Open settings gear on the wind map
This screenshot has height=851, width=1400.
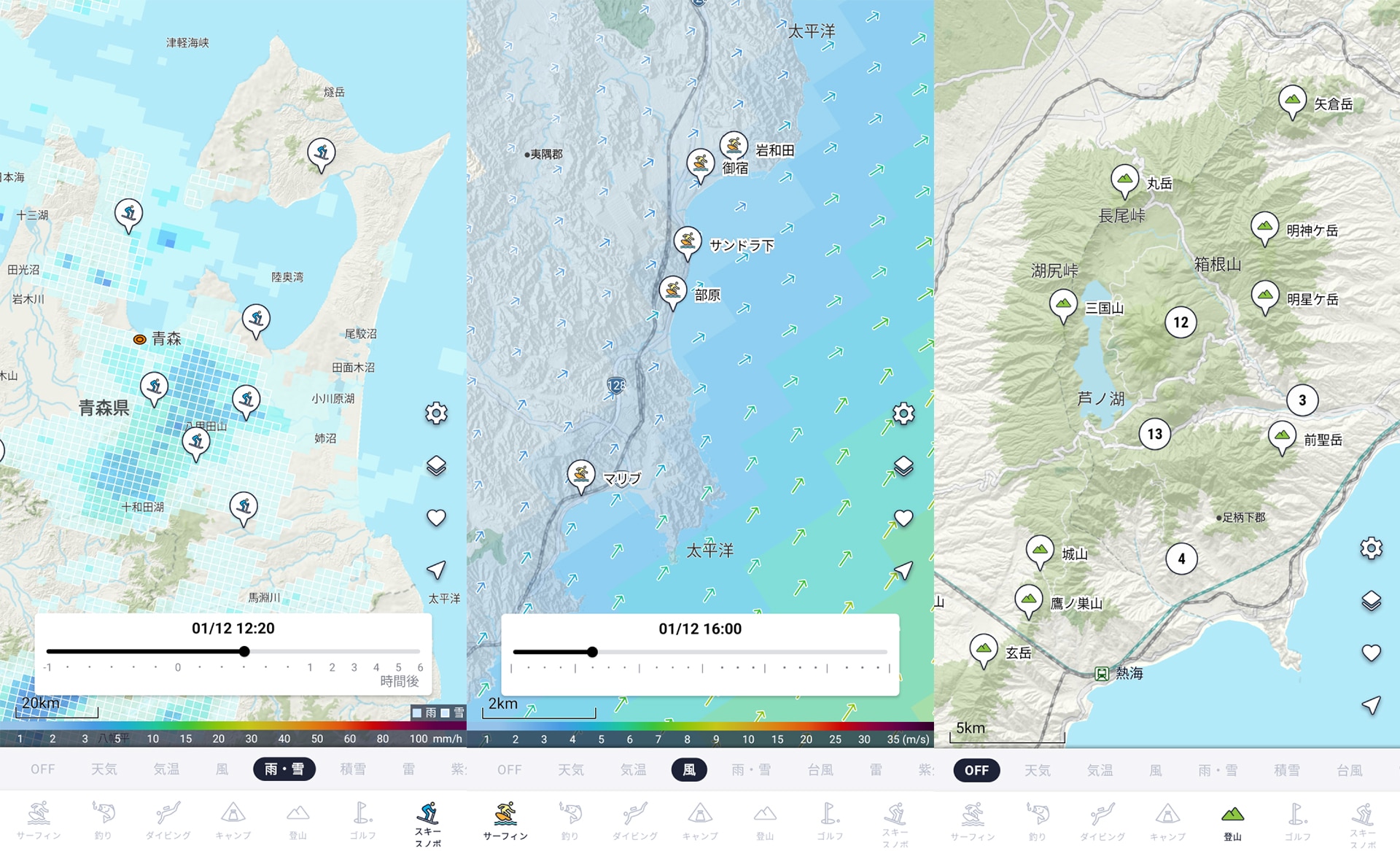(903, 413)
